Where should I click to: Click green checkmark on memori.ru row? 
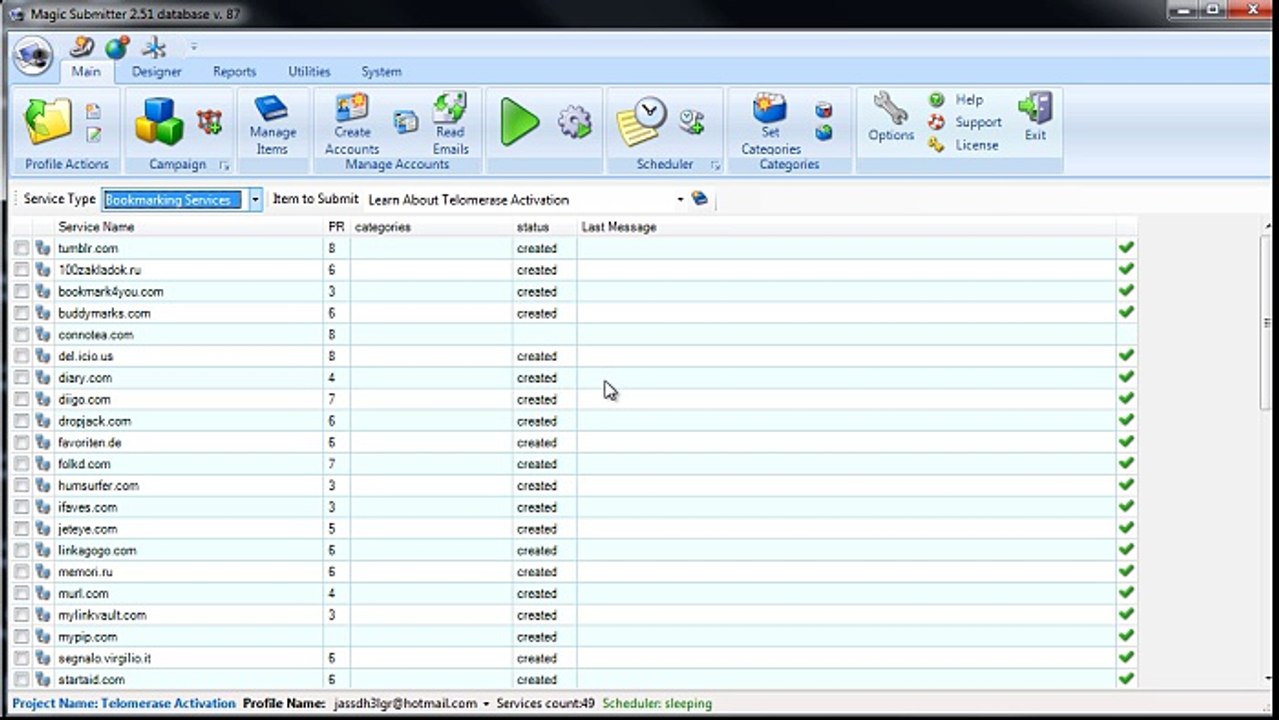point(1126,571)
